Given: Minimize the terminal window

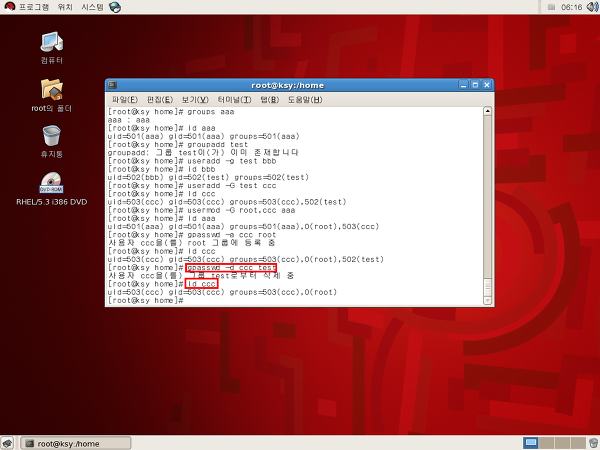Looking at the screenshot, I should (x=463, y=85).
